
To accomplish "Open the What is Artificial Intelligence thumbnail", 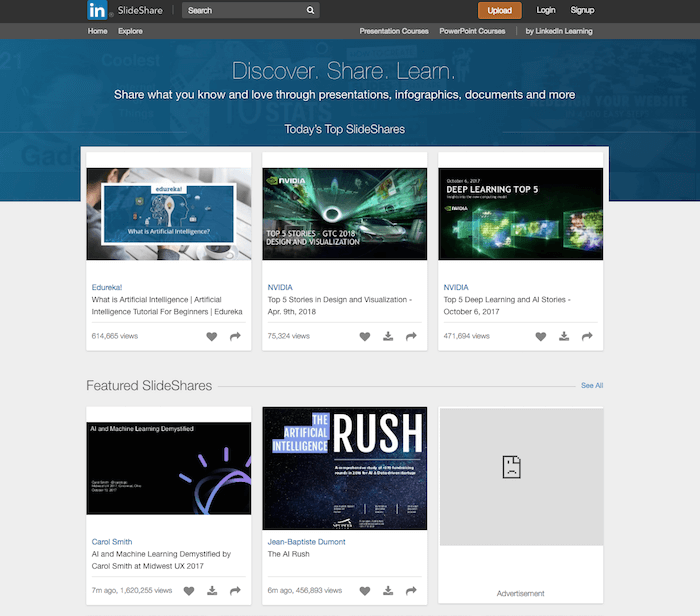I will pos(169,214).
